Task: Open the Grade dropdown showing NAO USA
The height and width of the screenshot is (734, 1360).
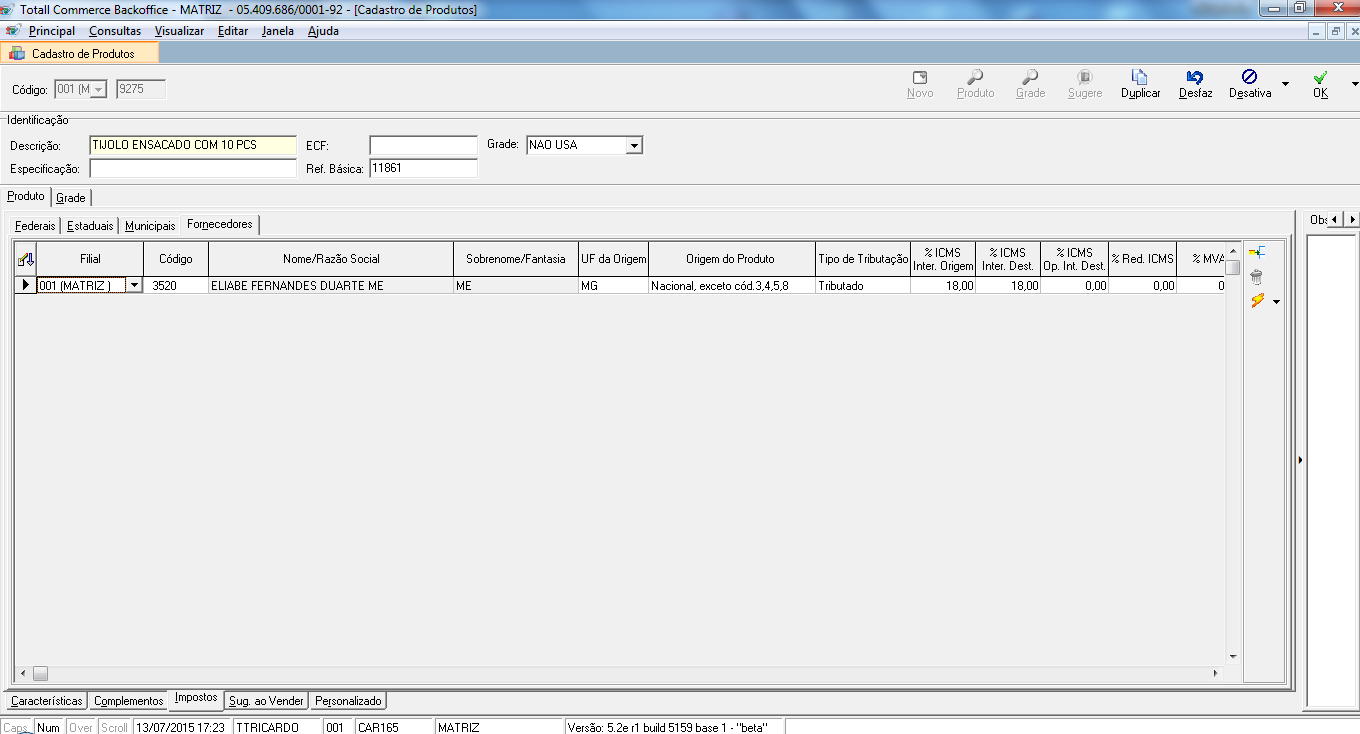Action: coord(633,145)
